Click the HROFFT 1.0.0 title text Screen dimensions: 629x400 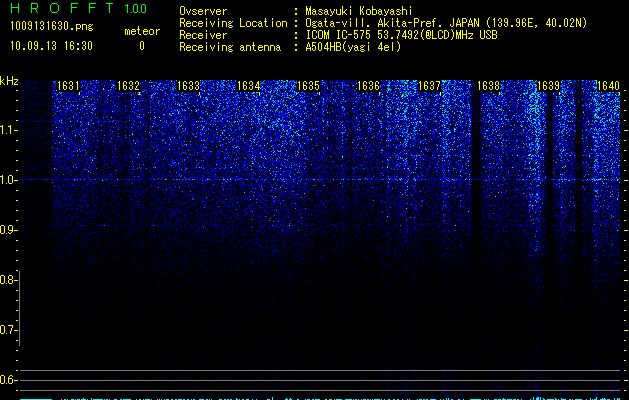(79, 8)
